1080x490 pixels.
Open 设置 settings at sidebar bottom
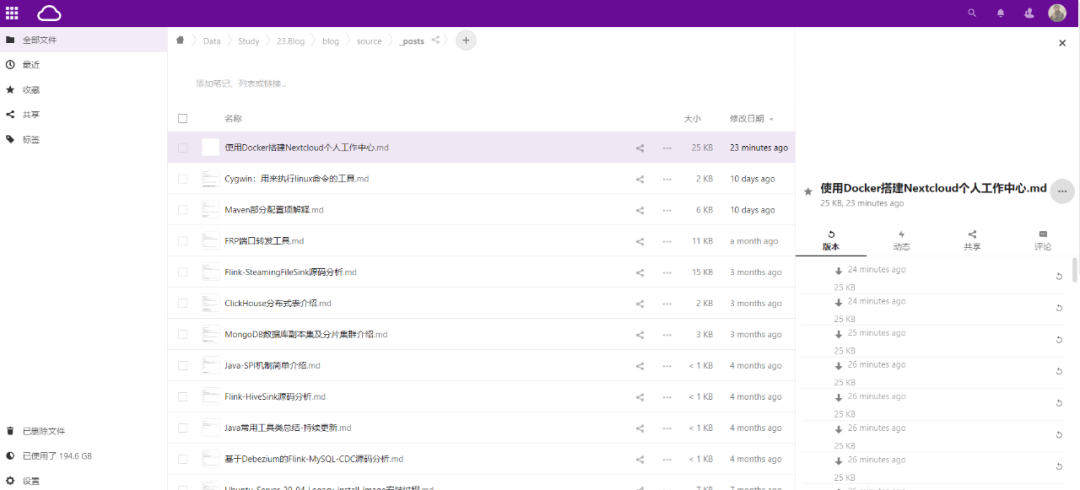tap(83, 480)
